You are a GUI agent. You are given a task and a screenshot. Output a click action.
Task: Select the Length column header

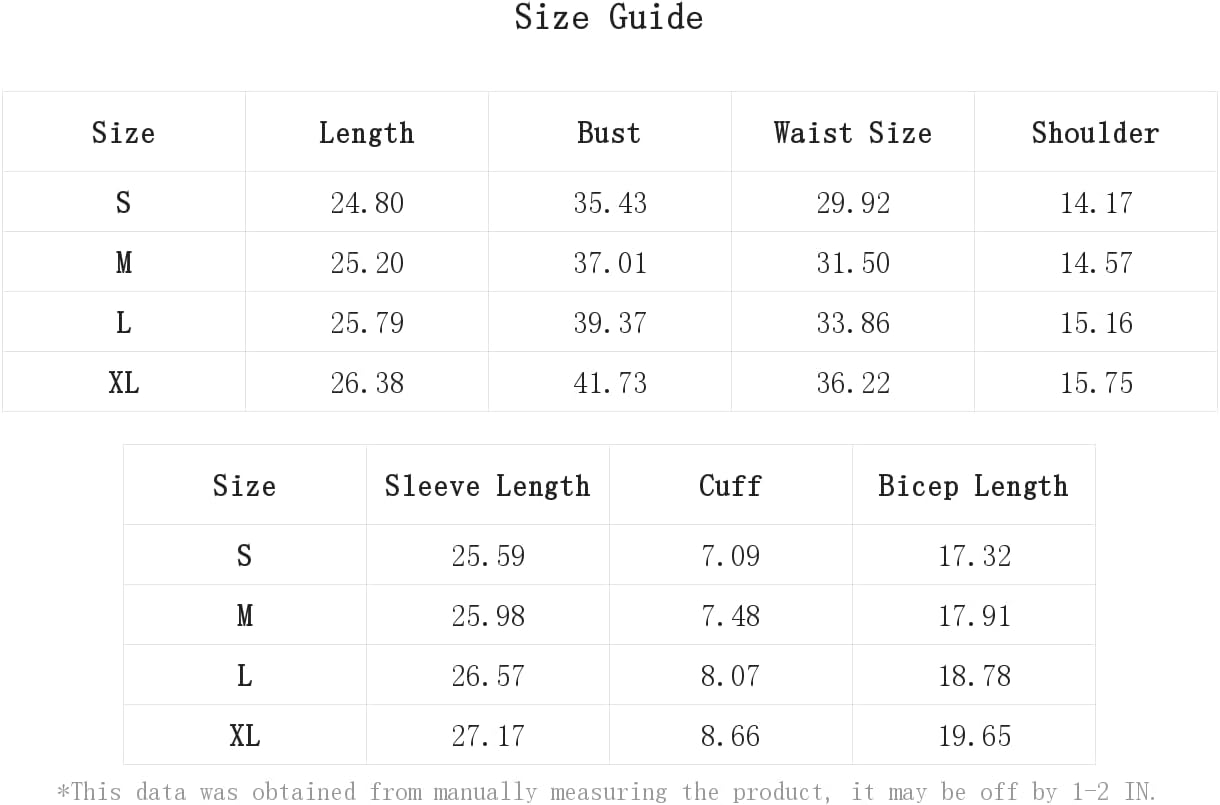(x=366, y=133)
